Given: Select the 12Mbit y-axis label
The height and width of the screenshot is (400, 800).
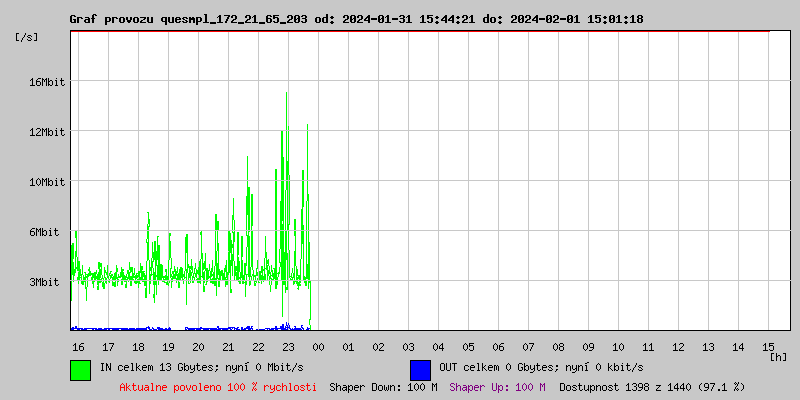Looking at the screenshot, I should point(46,132).
